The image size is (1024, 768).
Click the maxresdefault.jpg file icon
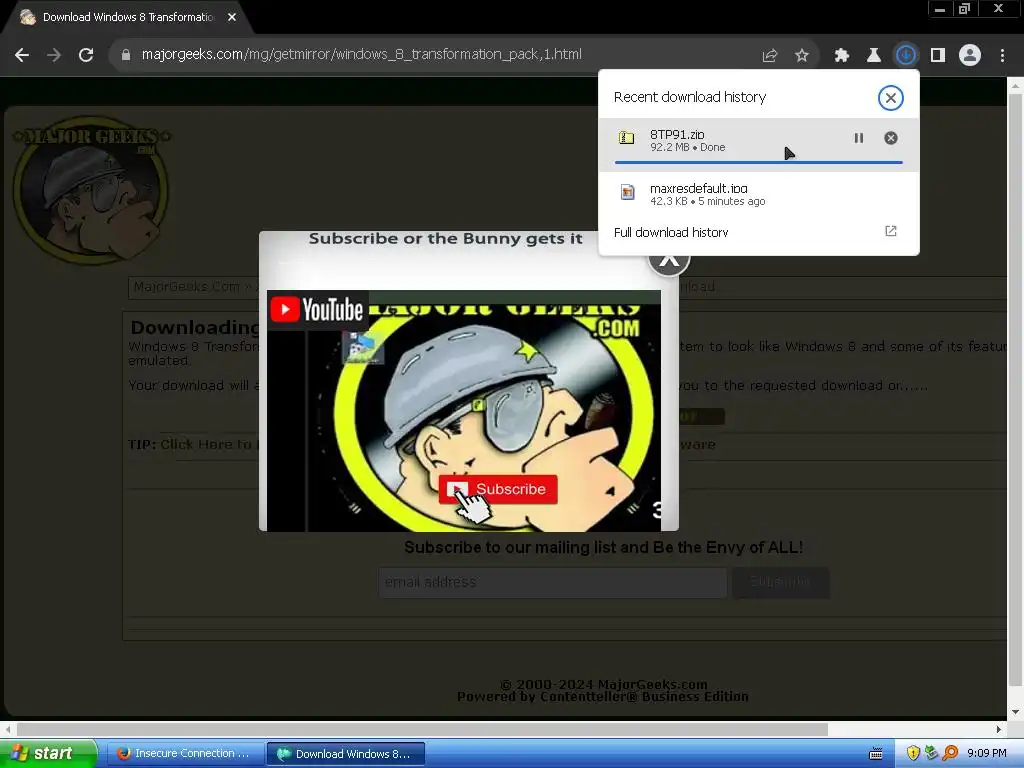[628, 192]
